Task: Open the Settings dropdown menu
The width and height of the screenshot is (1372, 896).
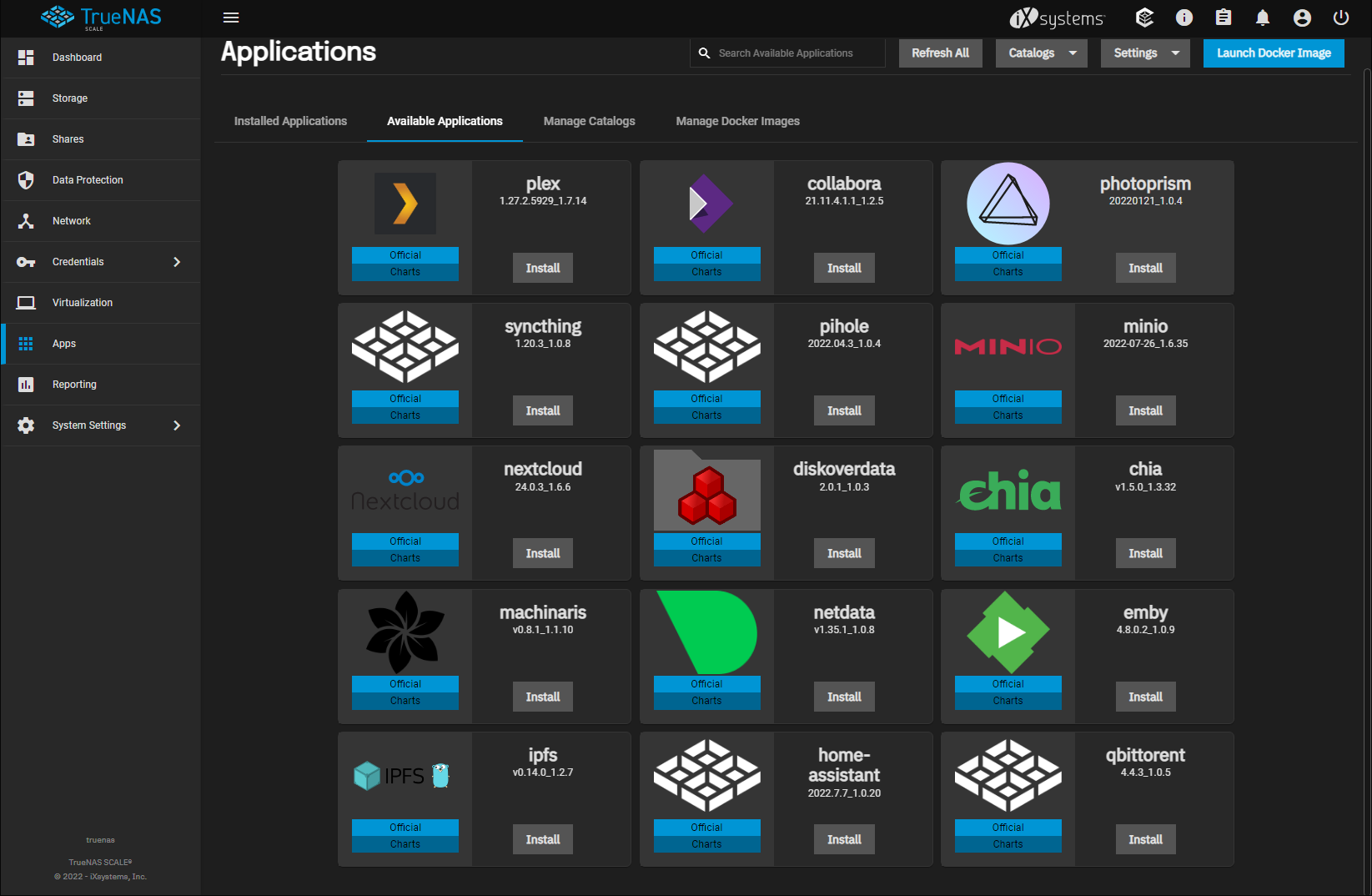Action: [1145, 53]
